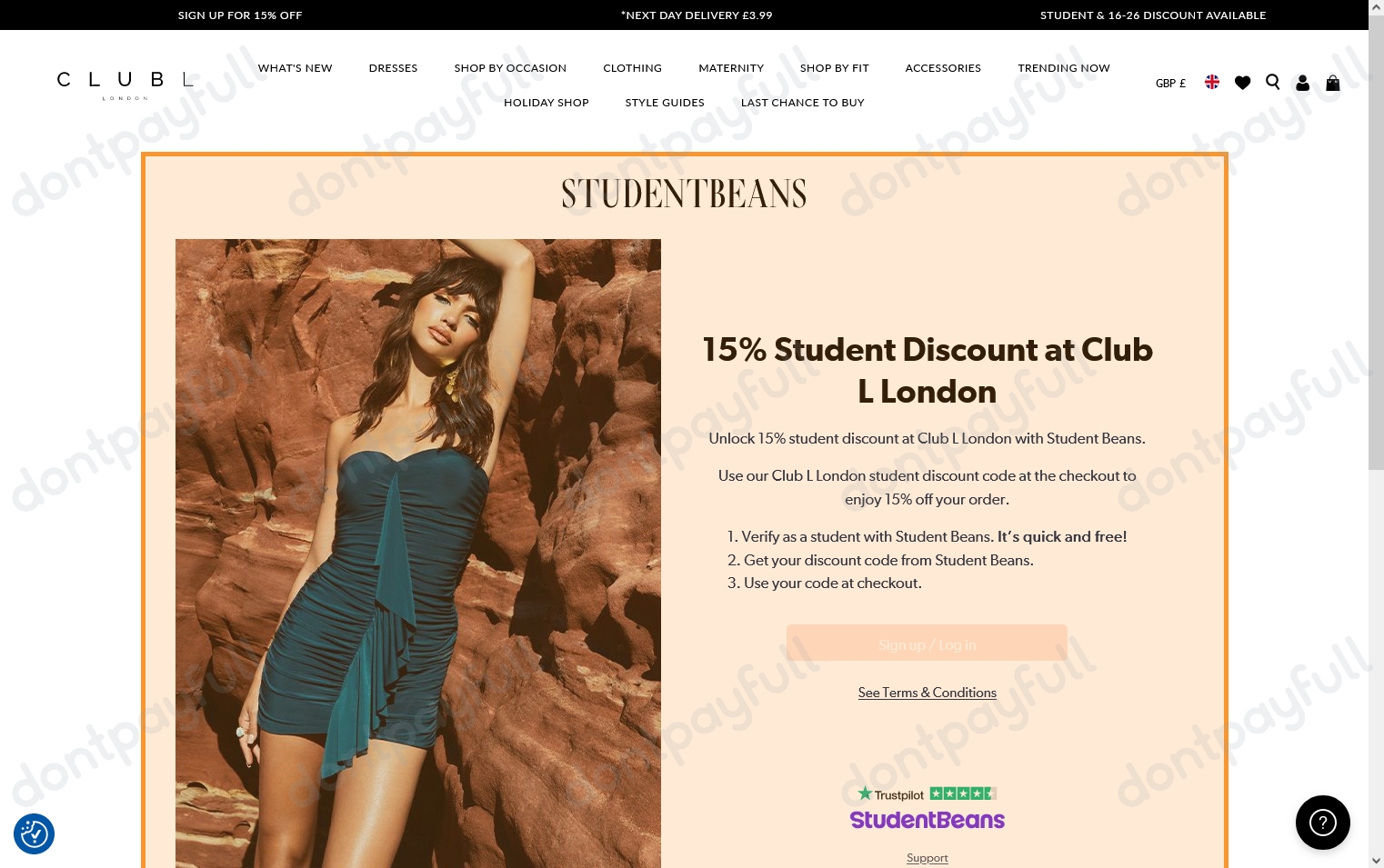Expand the Shop By Occasion menu
The height and width of the screenshot is (868, 1384).
510,68
